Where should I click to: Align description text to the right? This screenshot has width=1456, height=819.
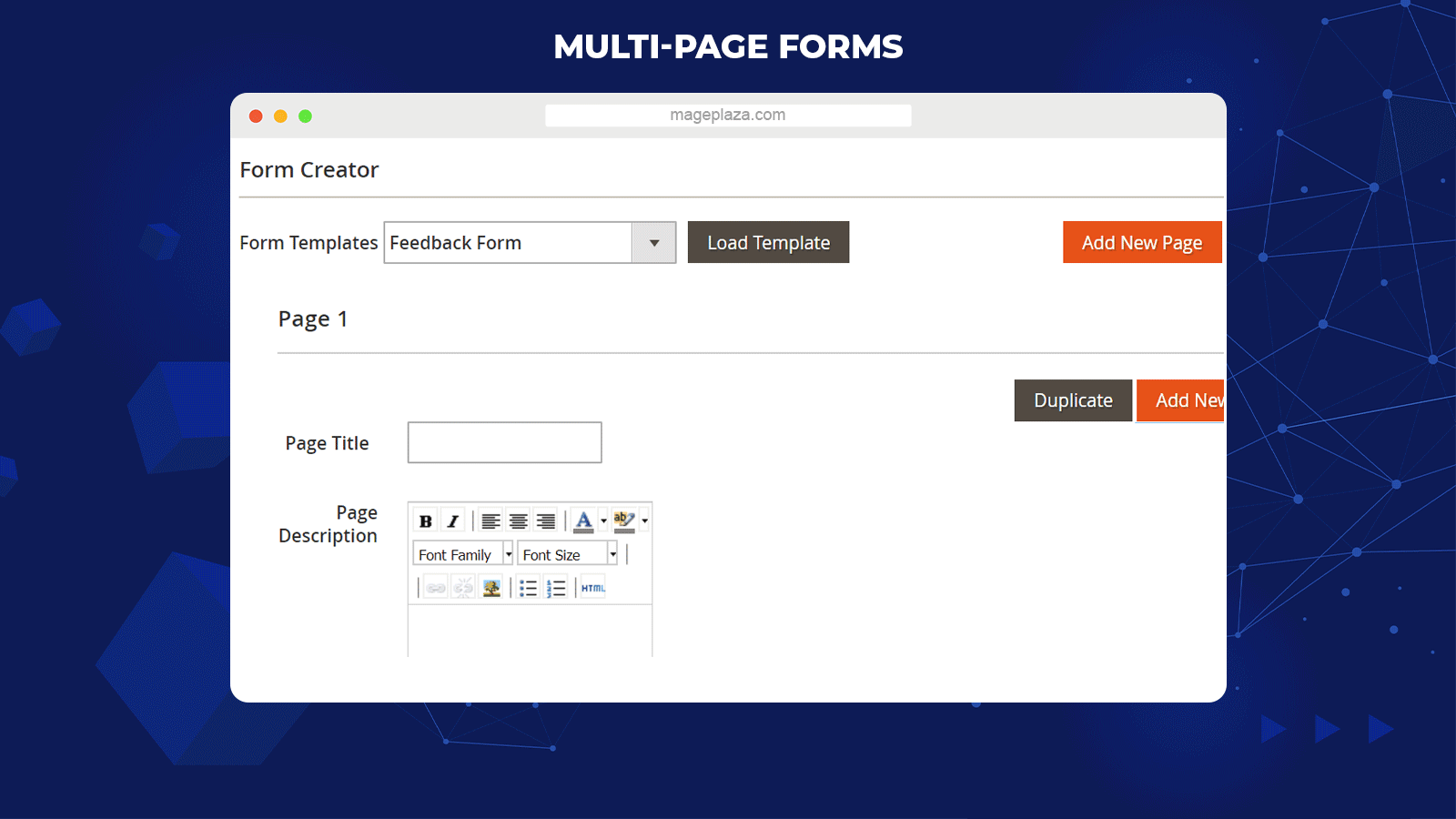(x=546, y=521)
